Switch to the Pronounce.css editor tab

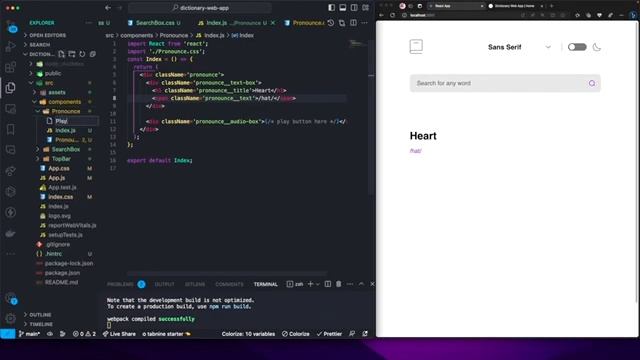point(305,23)
